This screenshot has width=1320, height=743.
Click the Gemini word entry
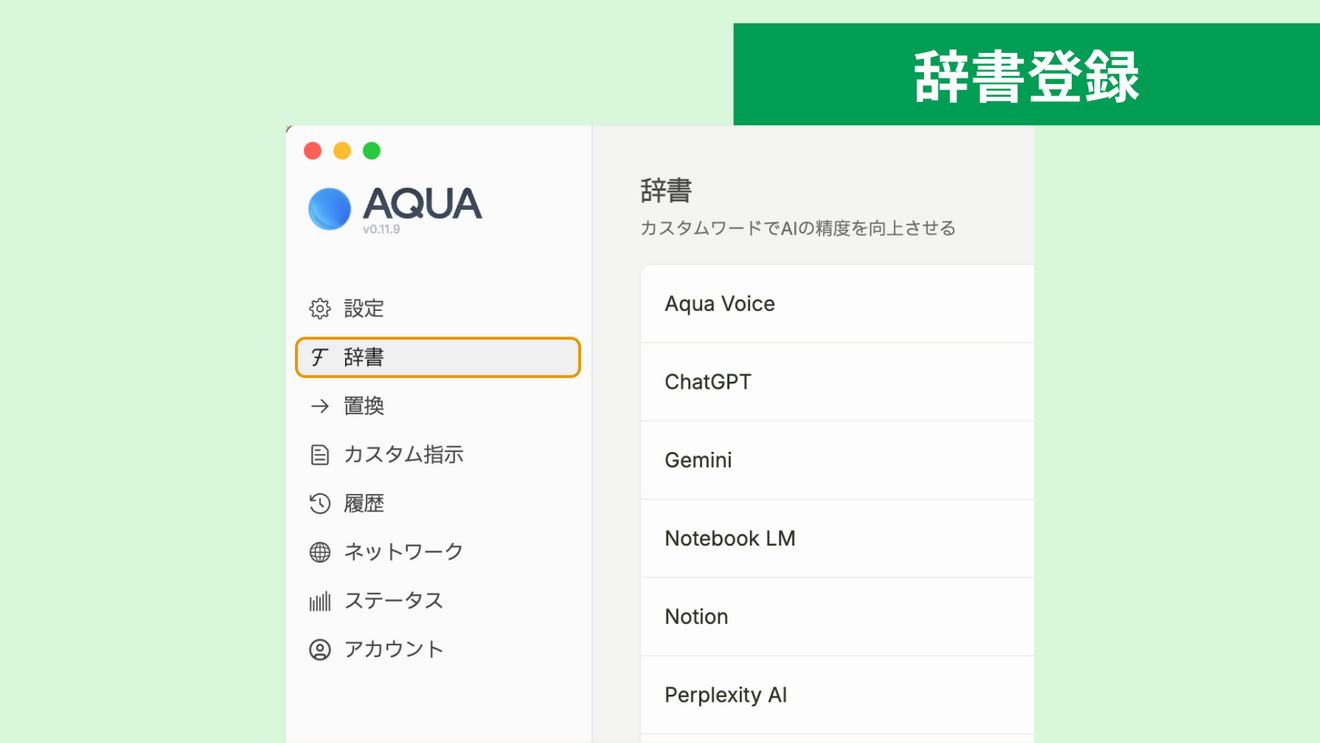[698, 460]
